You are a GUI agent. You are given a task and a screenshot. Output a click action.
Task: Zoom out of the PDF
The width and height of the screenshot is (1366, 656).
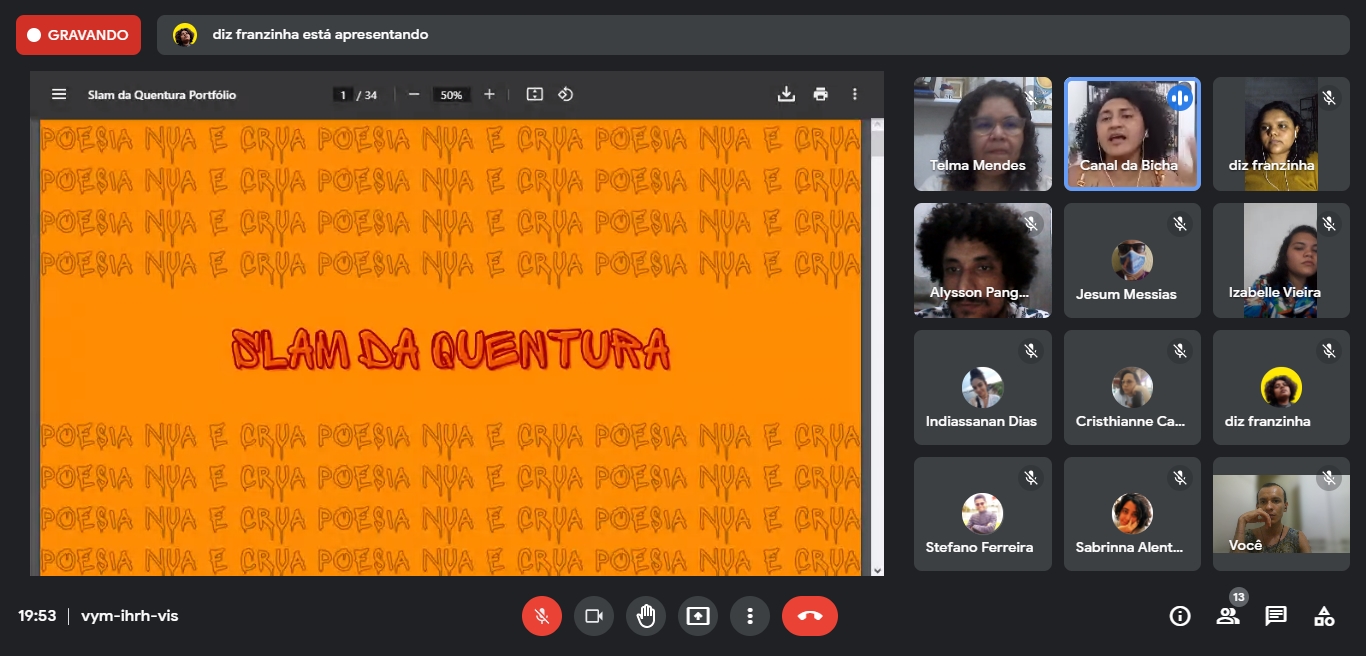414,94
